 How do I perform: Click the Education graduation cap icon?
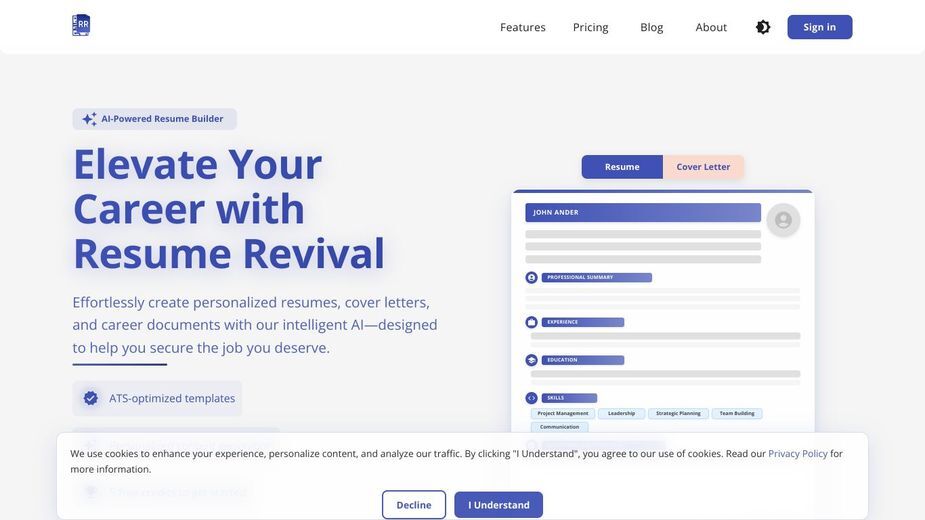(x=532, y=360)
